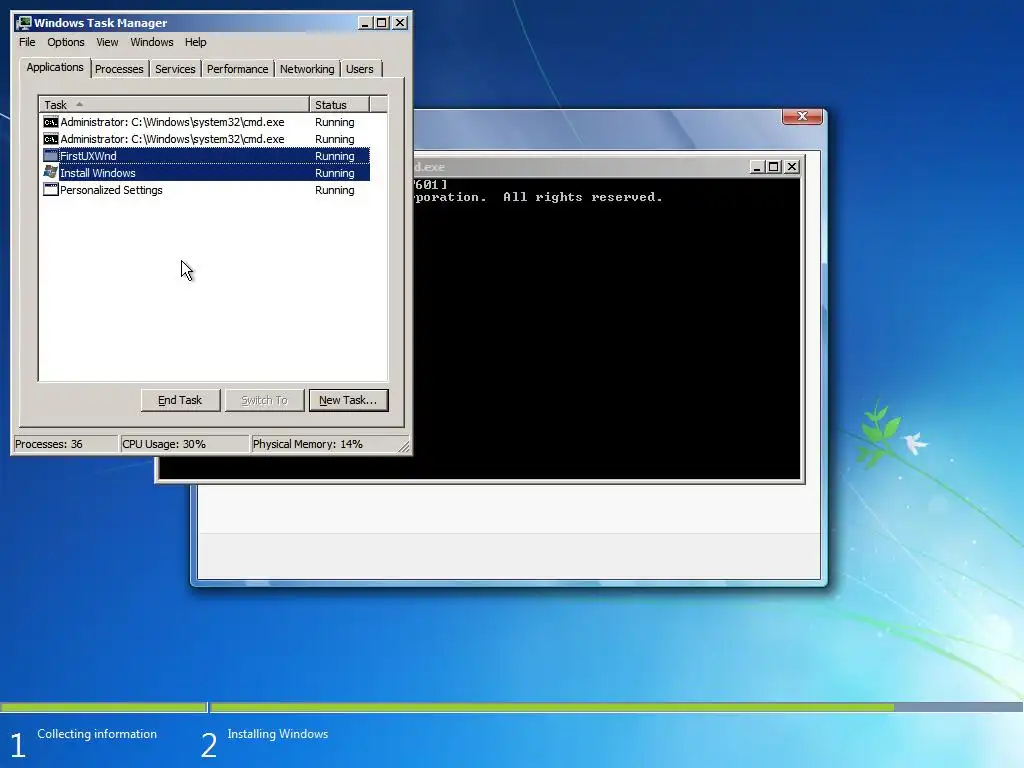
Task: Click the Processes: 36 status entry
Action: coord(65,444)
